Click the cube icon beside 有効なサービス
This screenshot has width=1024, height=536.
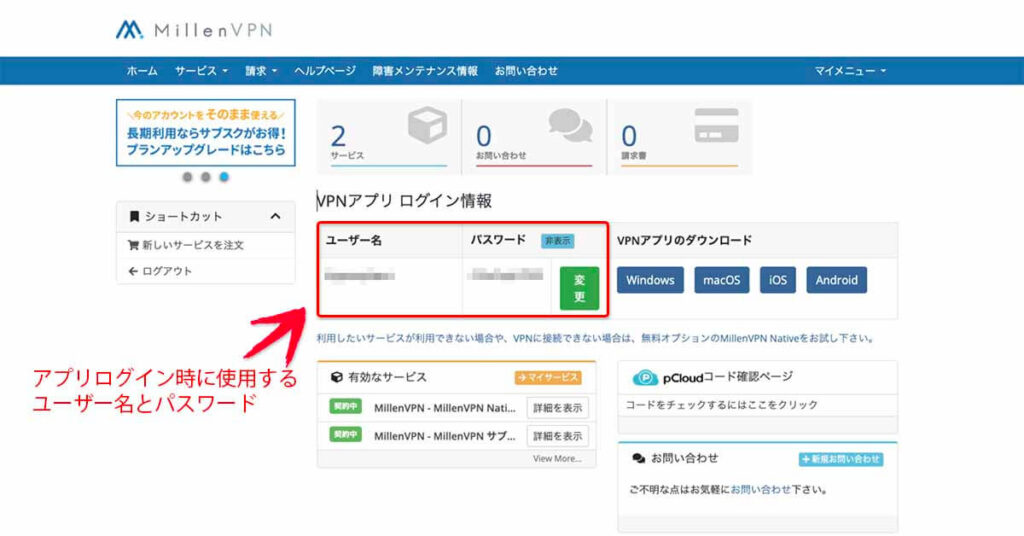point(336,377)
